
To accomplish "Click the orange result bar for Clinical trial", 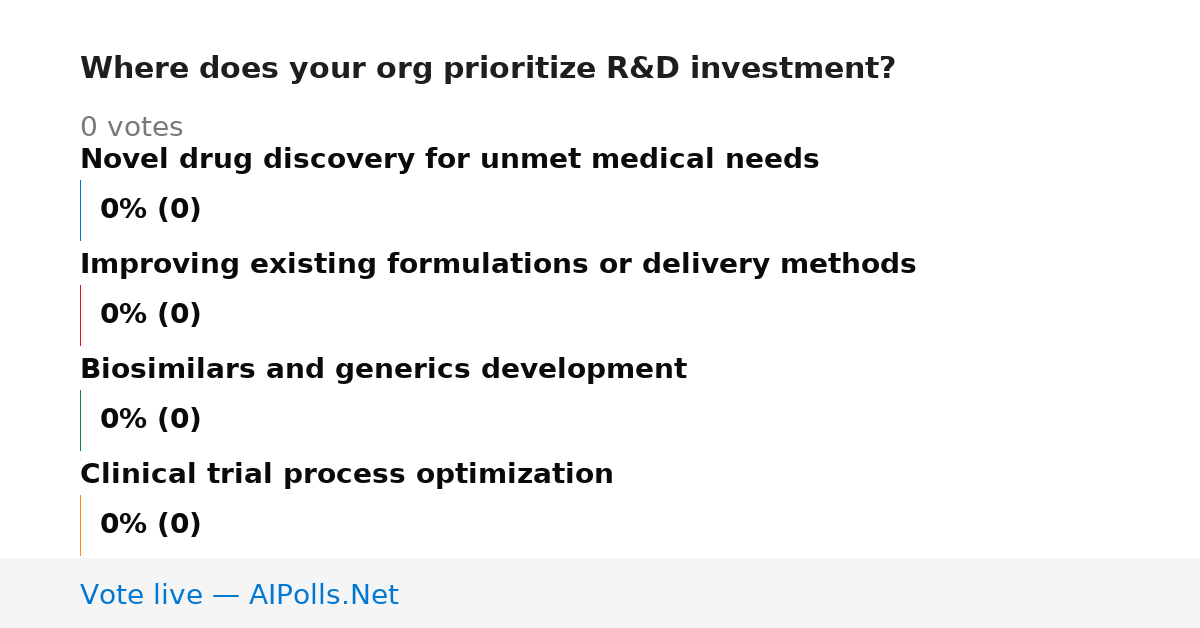I will [x=80, y=525].
